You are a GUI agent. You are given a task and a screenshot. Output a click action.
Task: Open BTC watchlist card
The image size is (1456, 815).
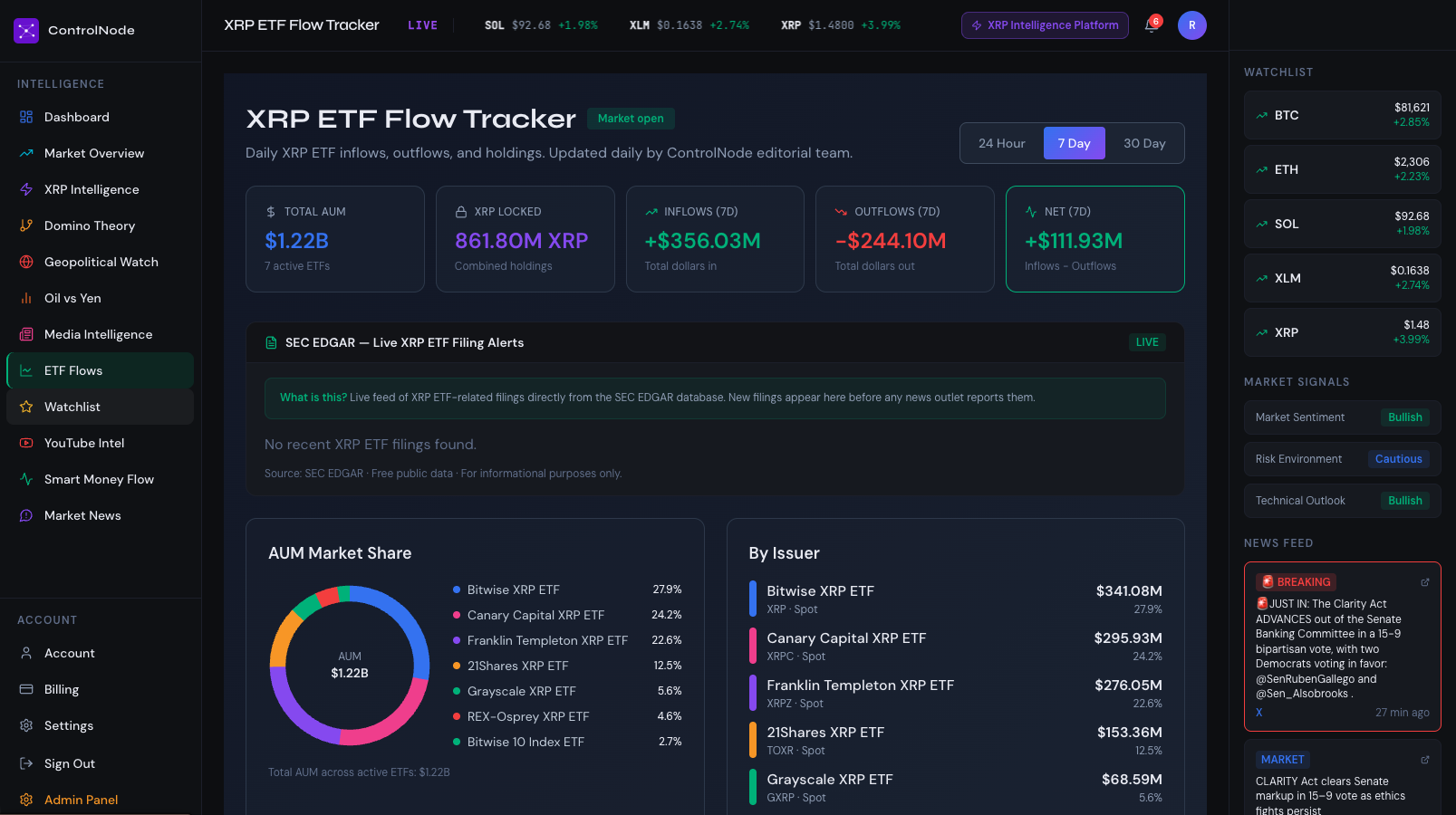point(1343,115)
